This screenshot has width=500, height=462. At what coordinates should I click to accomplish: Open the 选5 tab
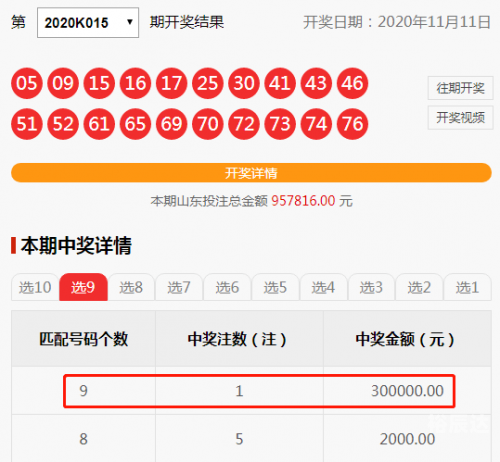(x=275, y=287)
